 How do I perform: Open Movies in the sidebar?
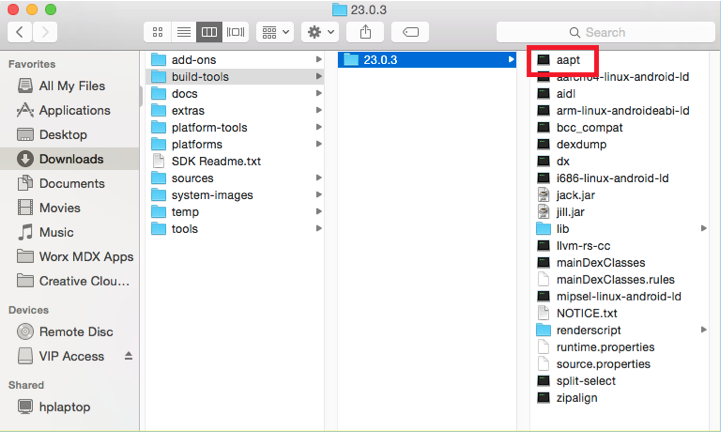(70, 208)
